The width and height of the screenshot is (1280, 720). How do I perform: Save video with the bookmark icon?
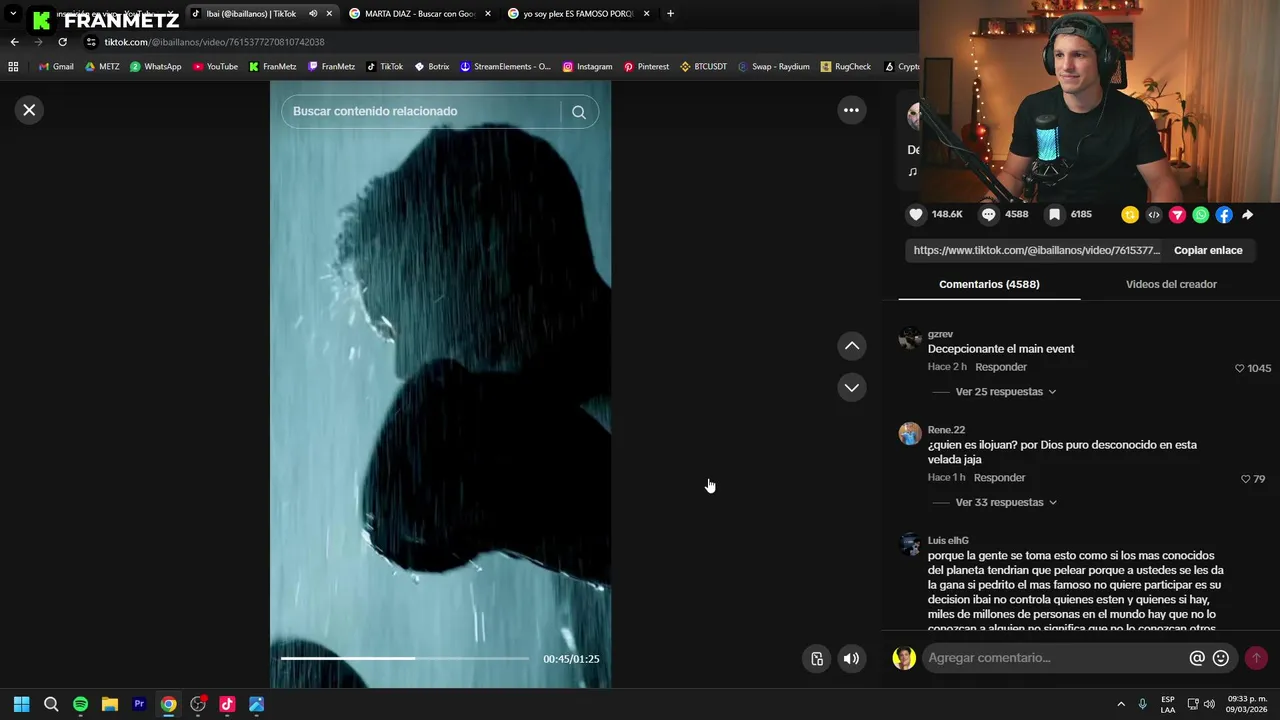pos(1054,214)
